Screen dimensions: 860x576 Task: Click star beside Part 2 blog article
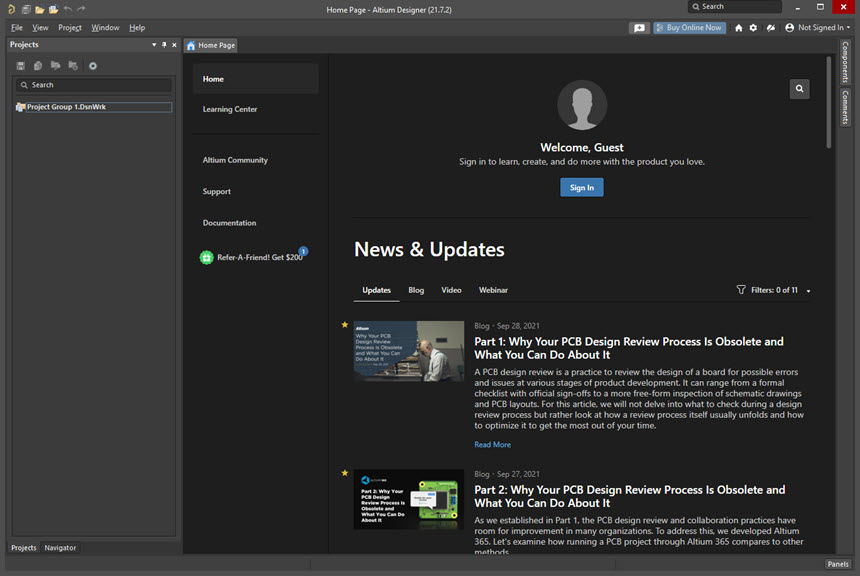[x=344, y=473]
